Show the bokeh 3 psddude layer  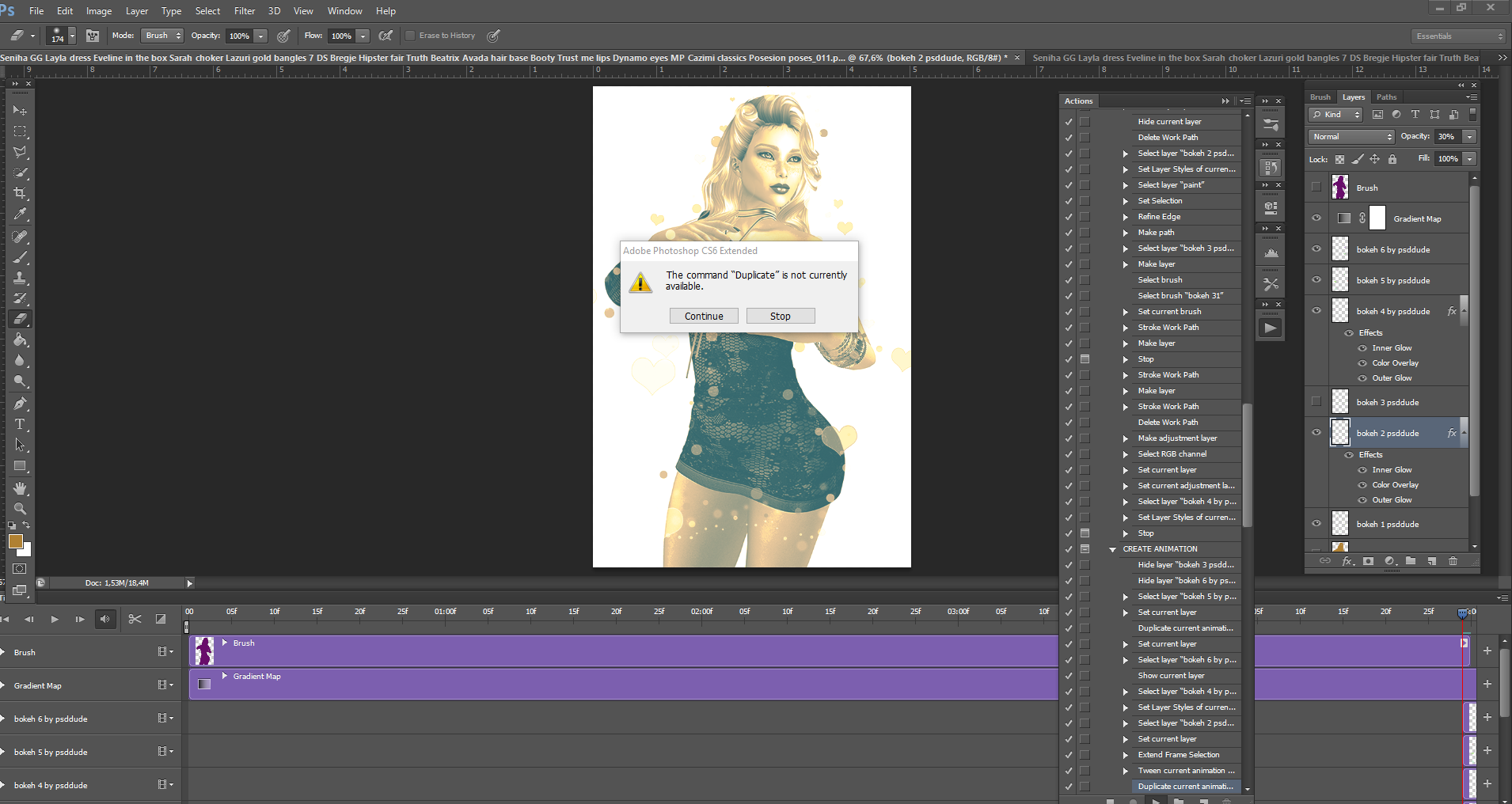coord(1316,402)
